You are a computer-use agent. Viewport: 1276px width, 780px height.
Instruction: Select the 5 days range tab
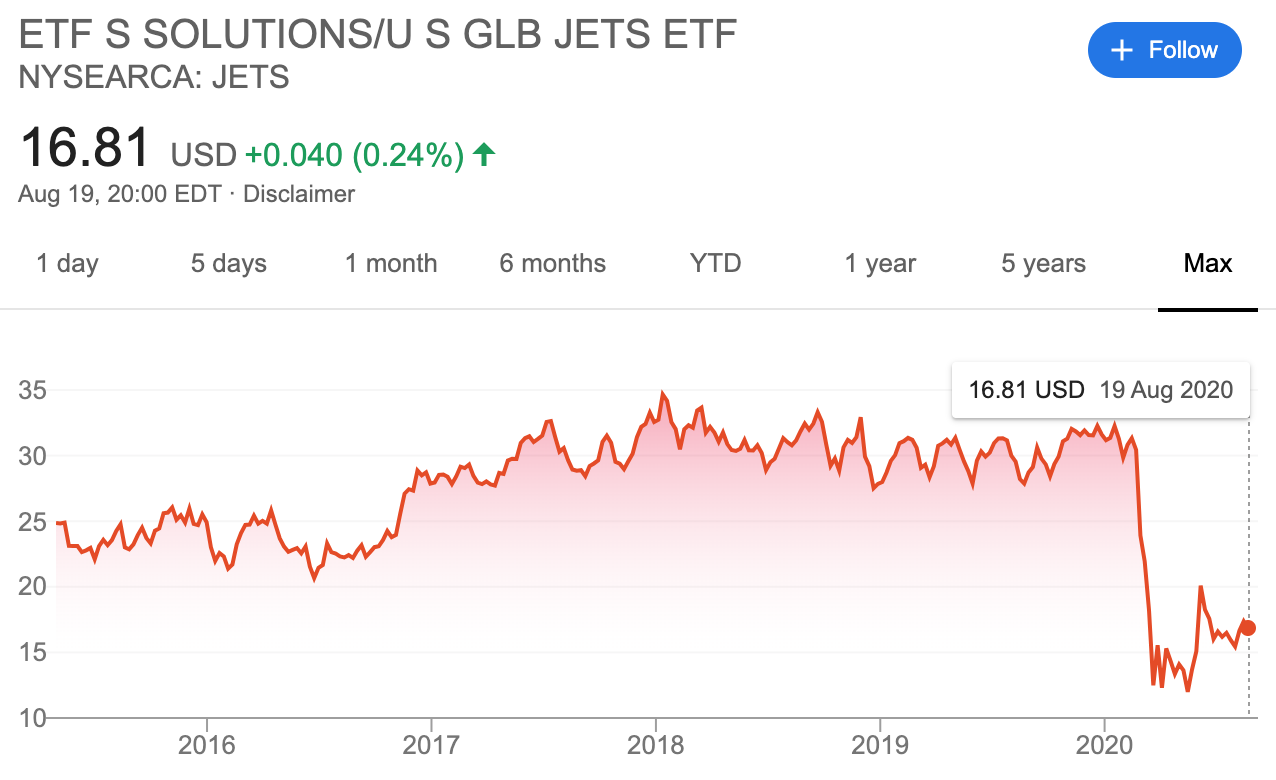coord(228,263)
